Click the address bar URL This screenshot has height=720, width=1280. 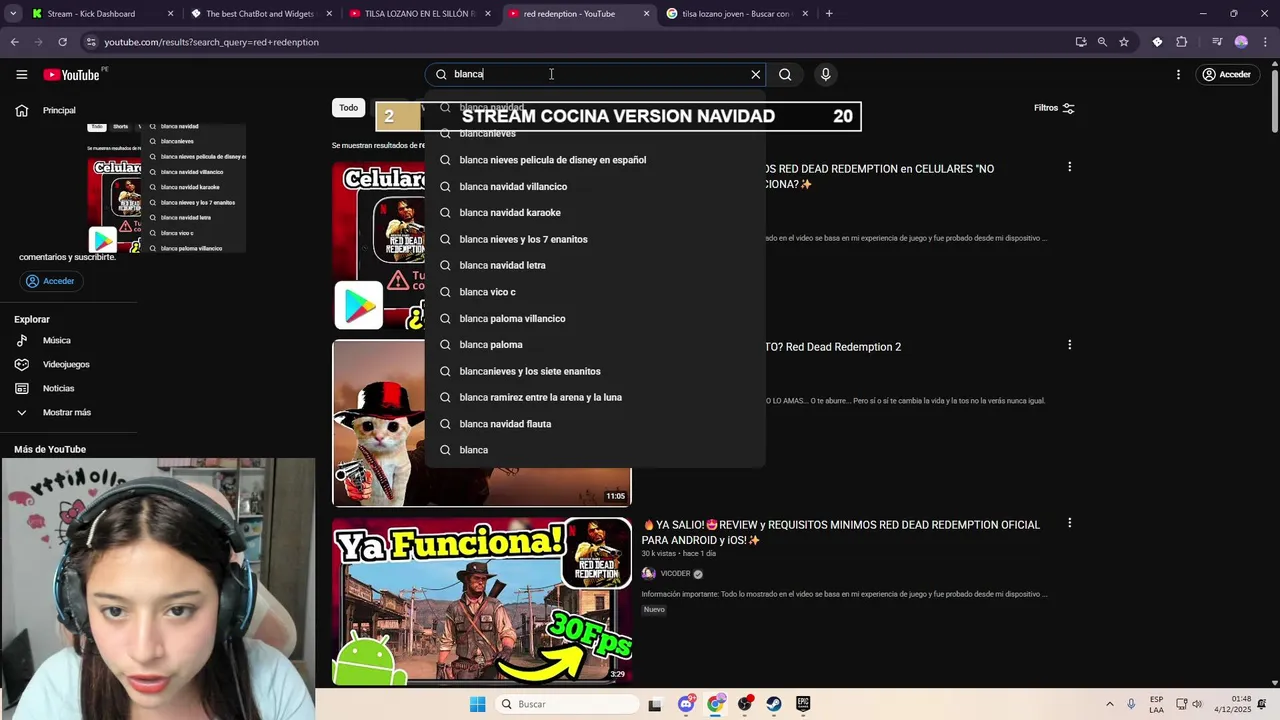tap(211, 42)
